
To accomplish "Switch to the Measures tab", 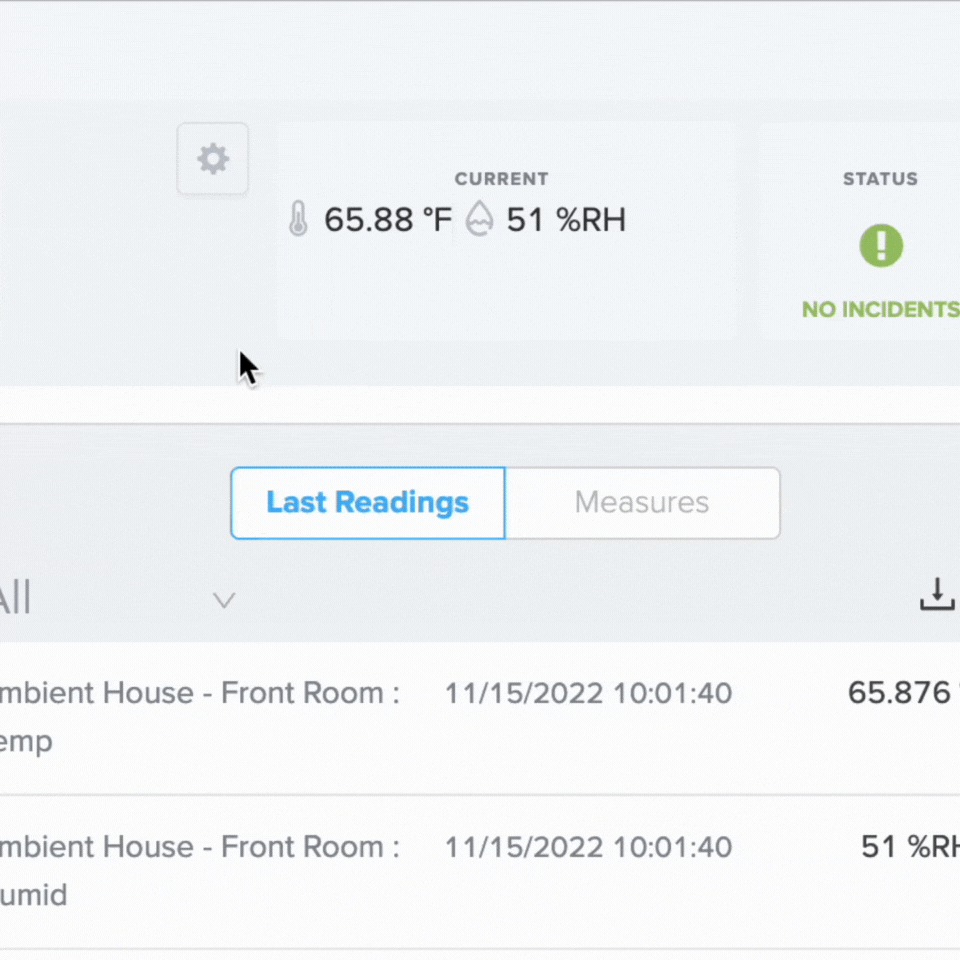I will [x=642, y=503].
